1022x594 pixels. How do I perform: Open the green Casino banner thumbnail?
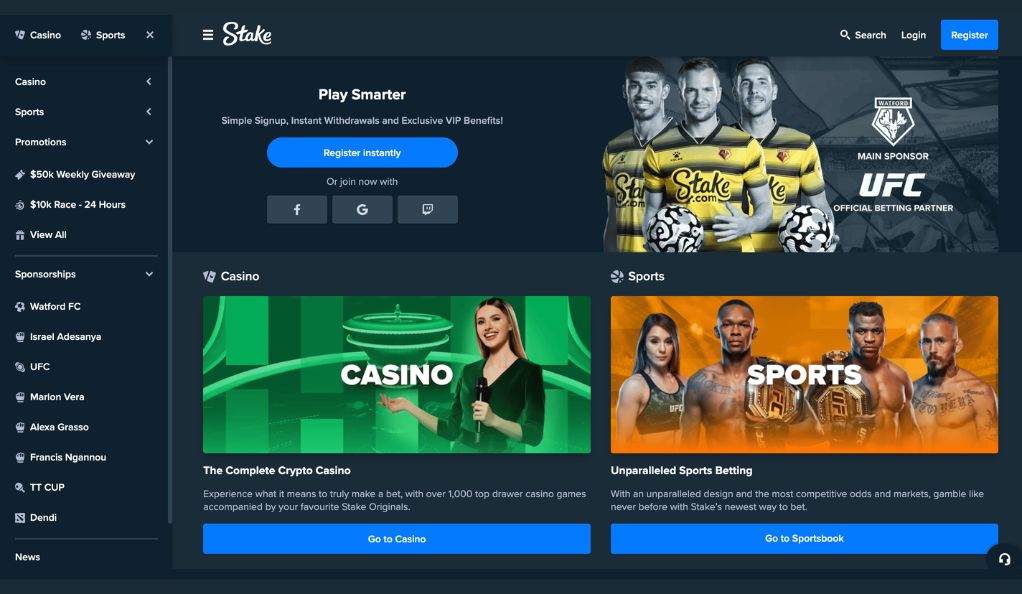[x=397, y=374]
